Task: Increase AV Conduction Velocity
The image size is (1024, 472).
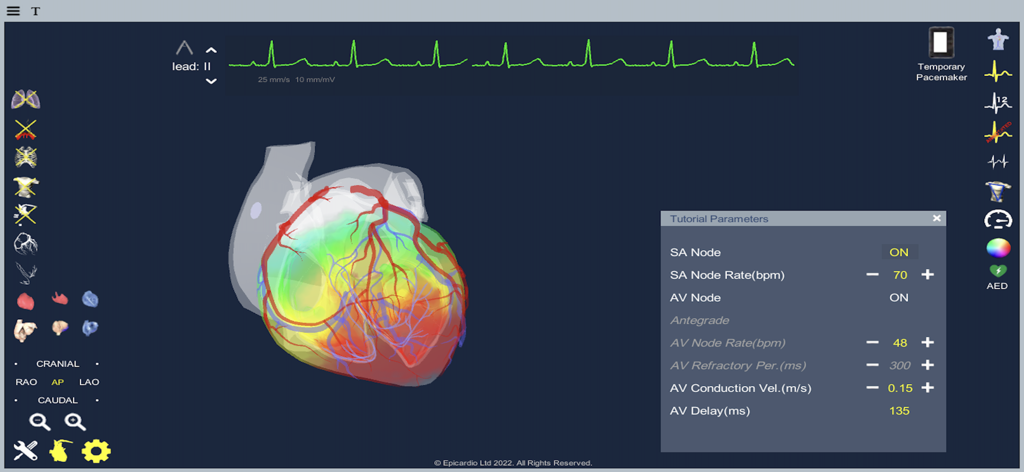Action: tap(927, 388)
